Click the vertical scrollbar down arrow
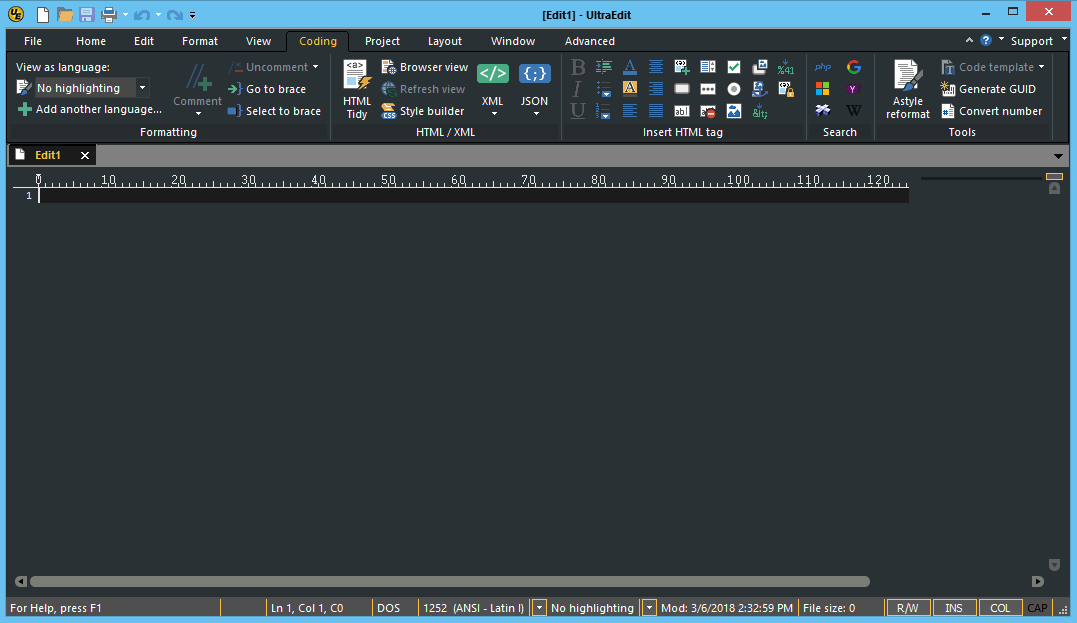Screen dimensions: 1077x623 pyautogui.click(x=1054, y=565)
